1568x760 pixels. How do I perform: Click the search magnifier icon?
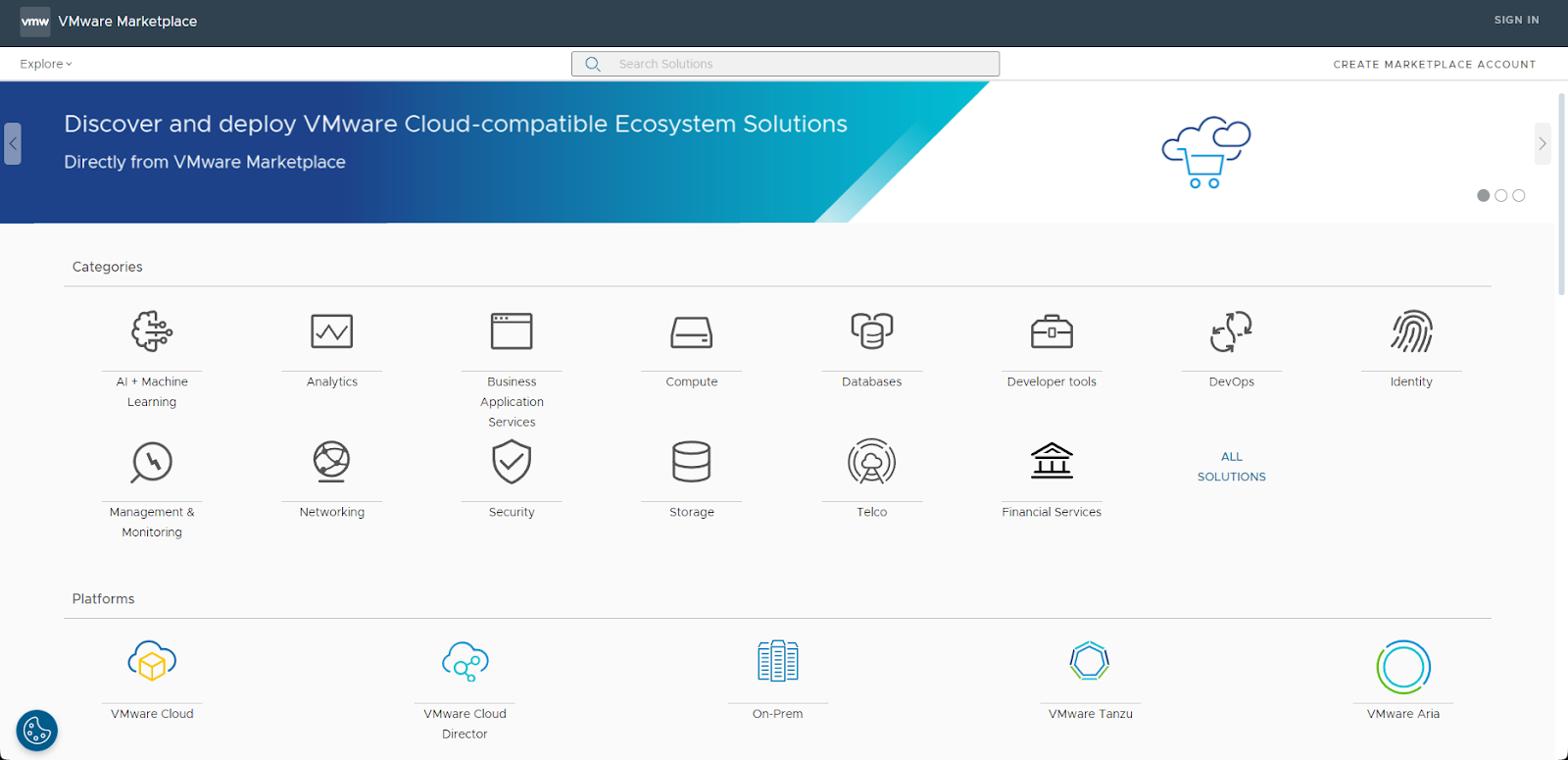[x=593, y=64]
